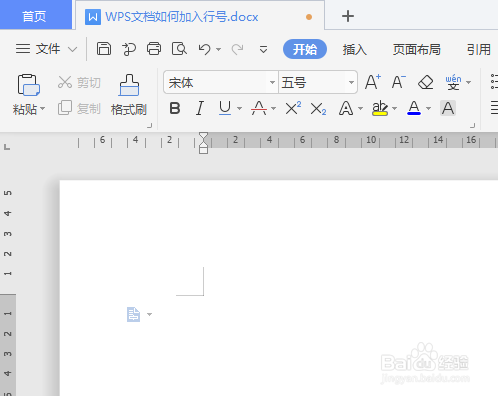Image resolution: width=498 pixels, height=396 pixels.
Task: Toggle character shading A icon
Action: 448,108
